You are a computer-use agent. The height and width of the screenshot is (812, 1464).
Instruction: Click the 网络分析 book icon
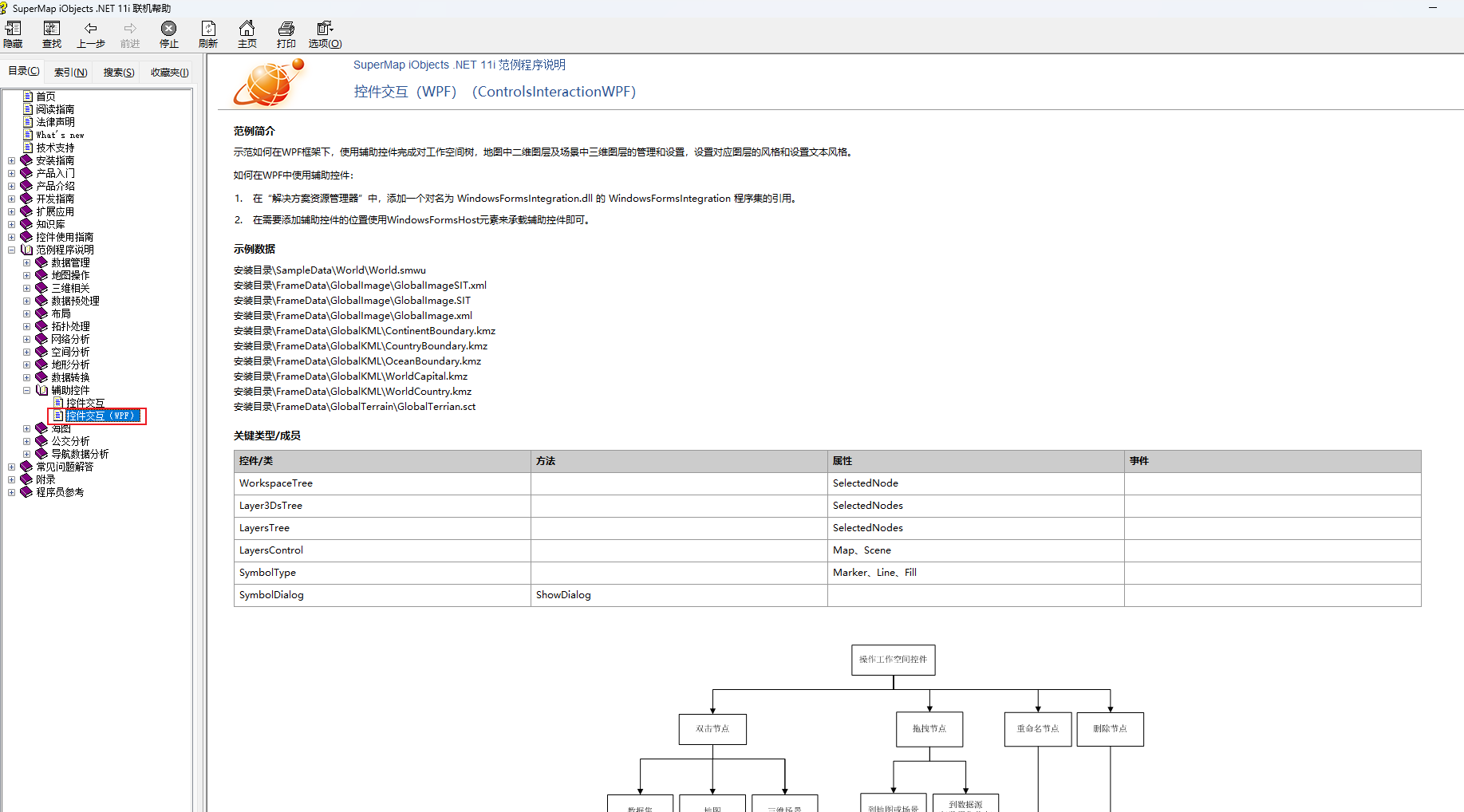pos(41,339)
